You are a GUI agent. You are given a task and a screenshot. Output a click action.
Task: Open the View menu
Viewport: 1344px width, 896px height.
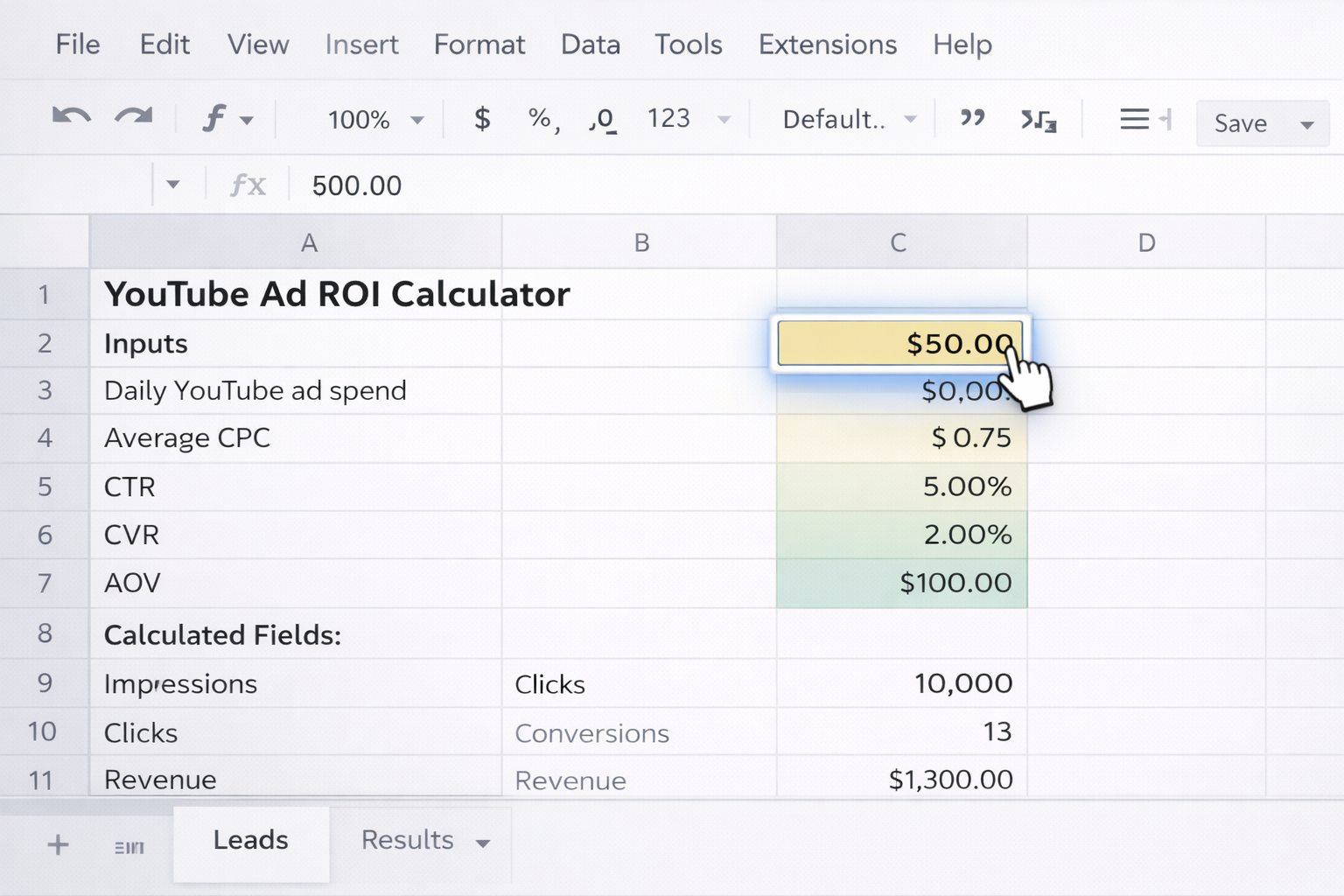(x=258, y=45)
